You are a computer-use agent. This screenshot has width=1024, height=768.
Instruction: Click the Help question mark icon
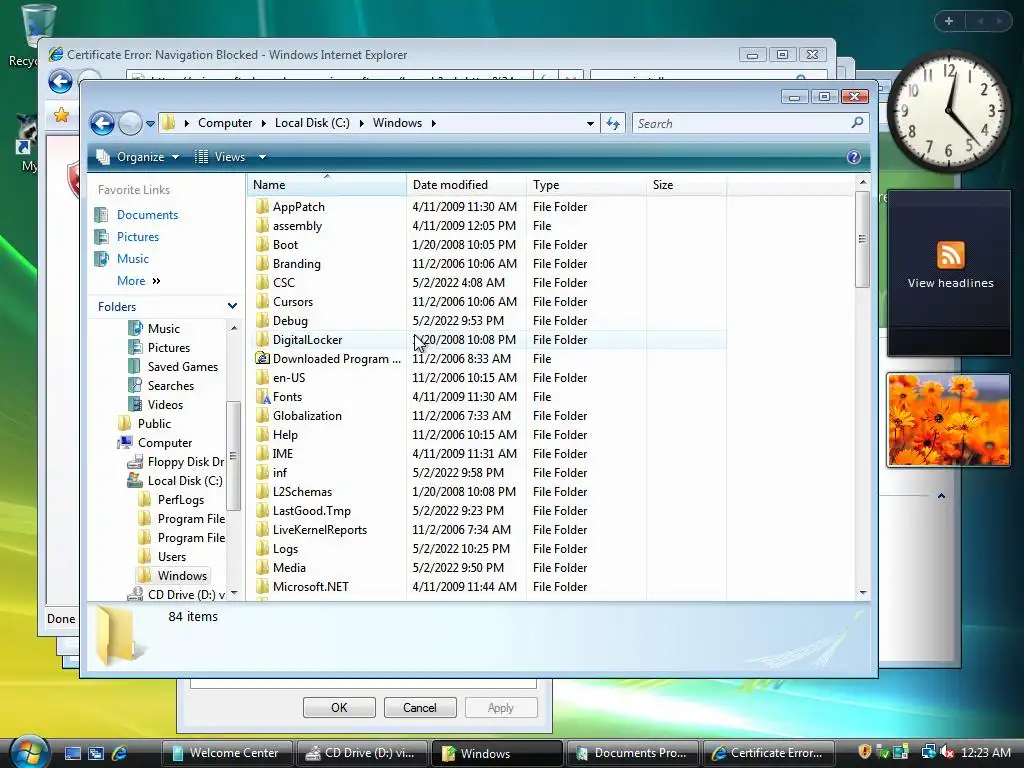pos(854,157)
